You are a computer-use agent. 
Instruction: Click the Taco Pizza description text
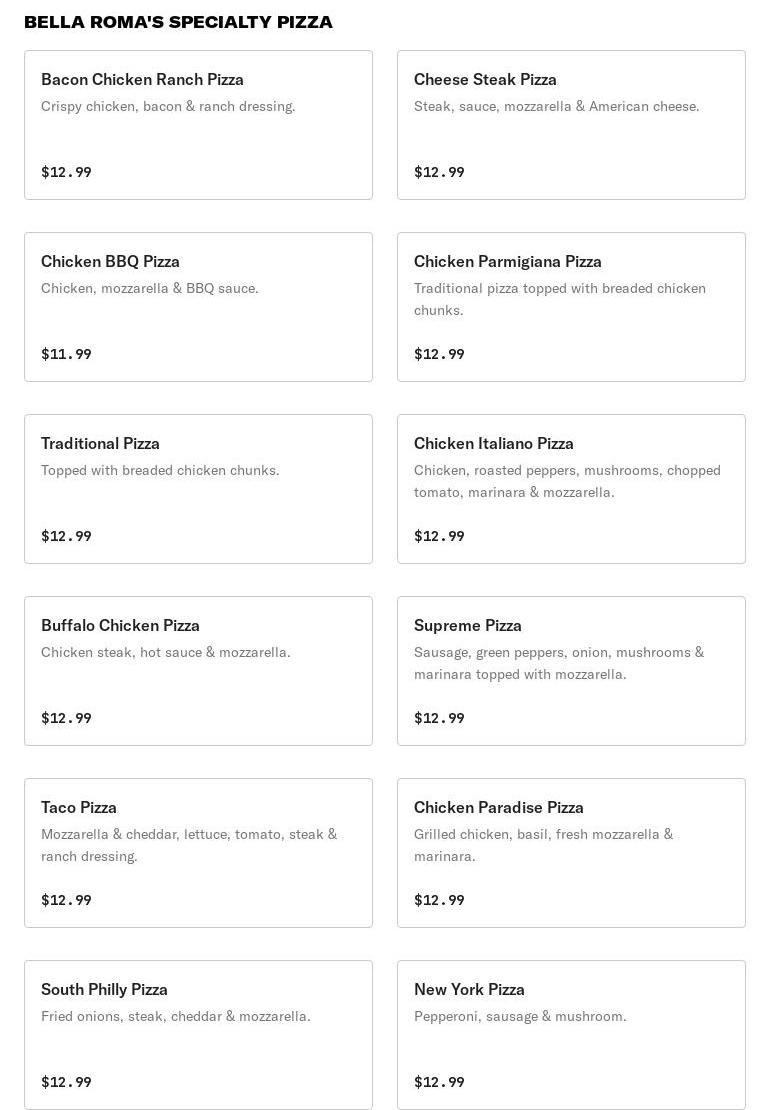tap(189, 845)
